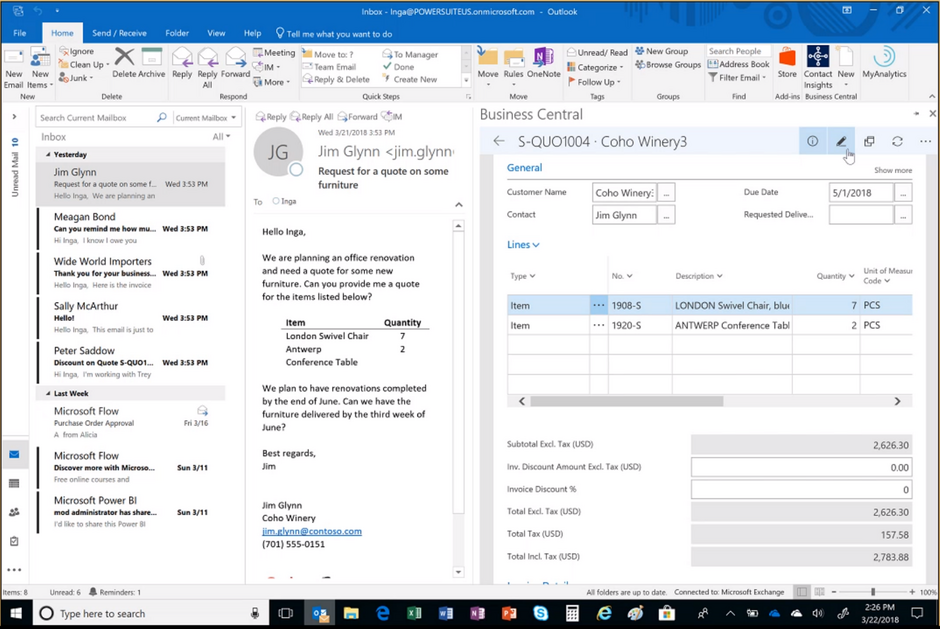
Task: Open Contact Insights for Business Central
Action: (x=818, y=68)
